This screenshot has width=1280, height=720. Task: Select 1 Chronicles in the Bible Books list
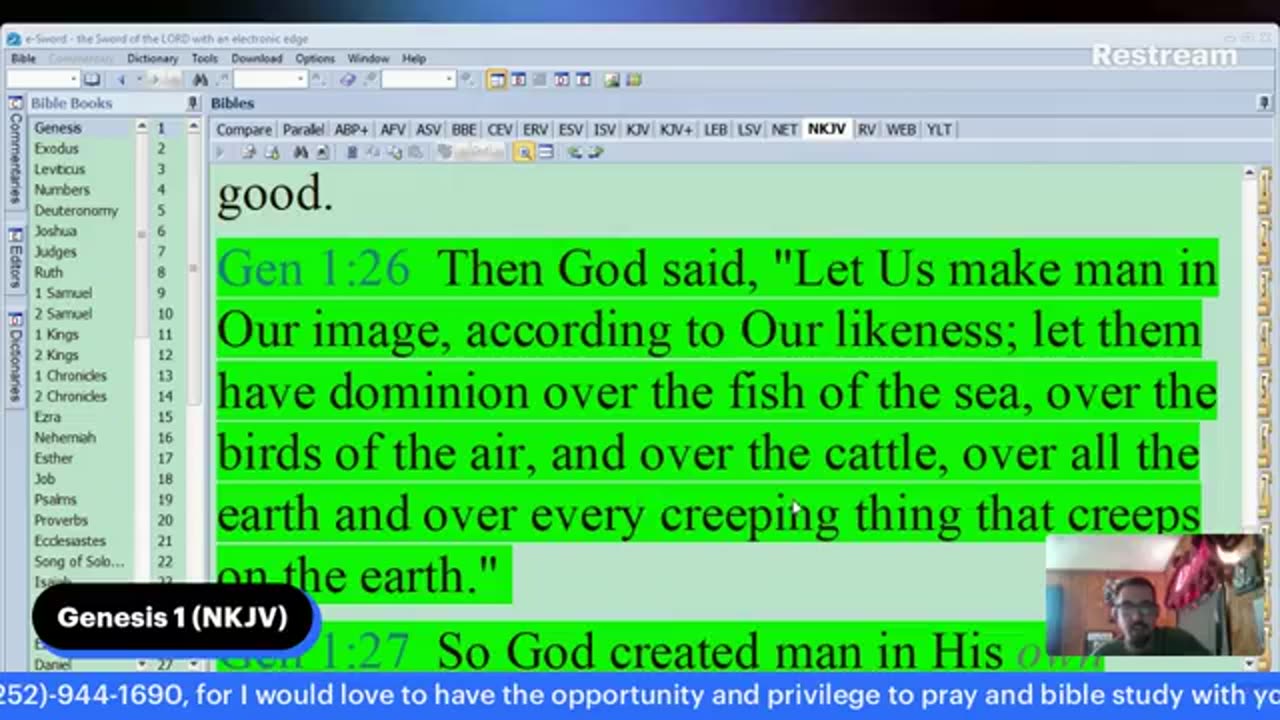coord(70,375)
